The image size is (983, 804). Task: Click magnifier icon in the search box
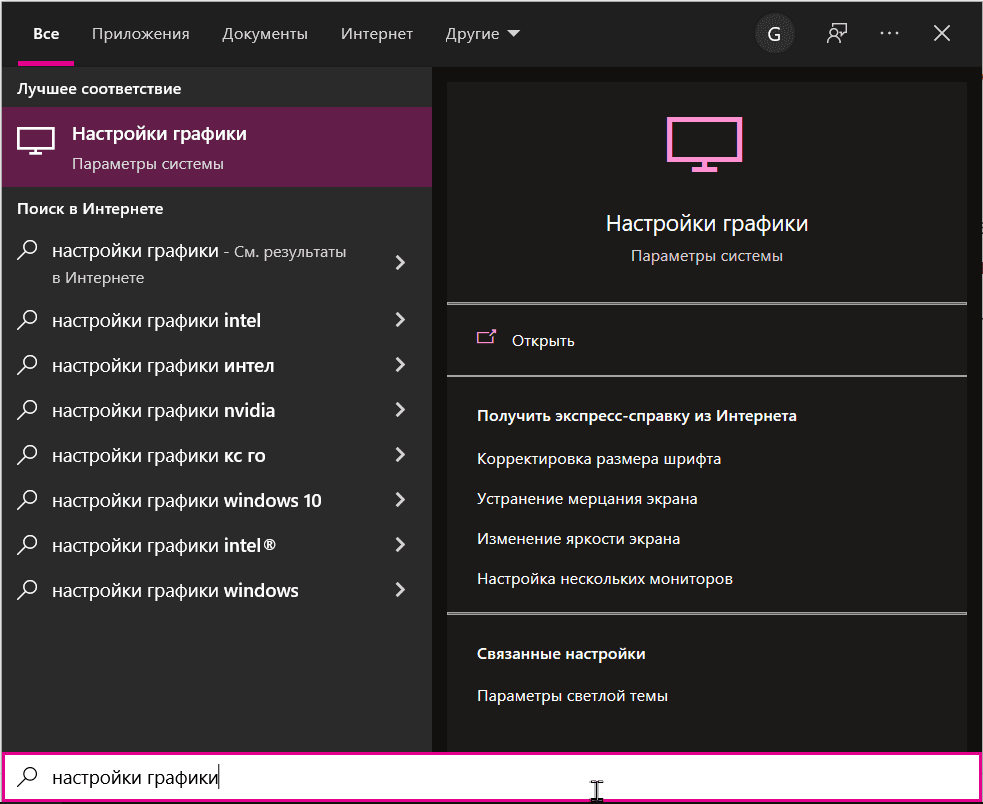tap(29, 777)
